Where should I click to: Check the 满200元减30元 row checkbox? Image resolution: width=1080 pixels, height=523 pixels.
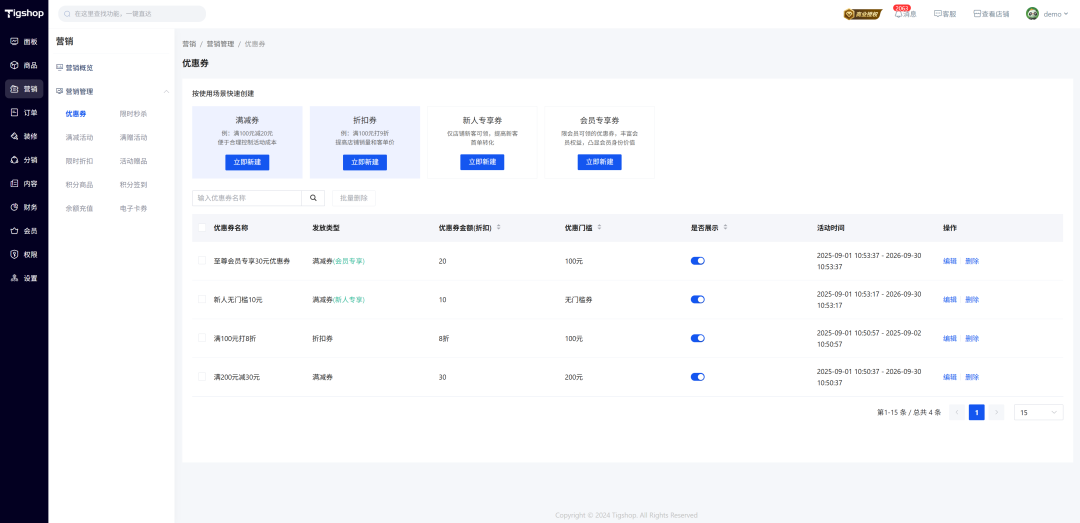point(202,377)
